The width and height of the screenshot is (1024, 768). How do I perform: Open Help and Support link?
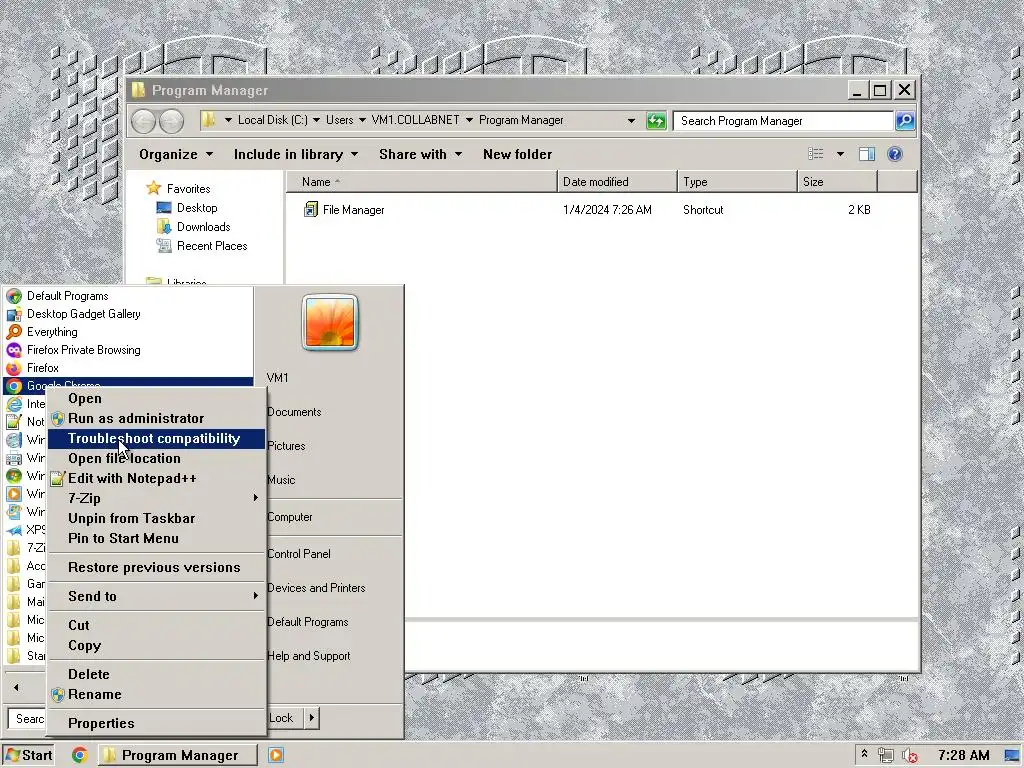point(309,656)
